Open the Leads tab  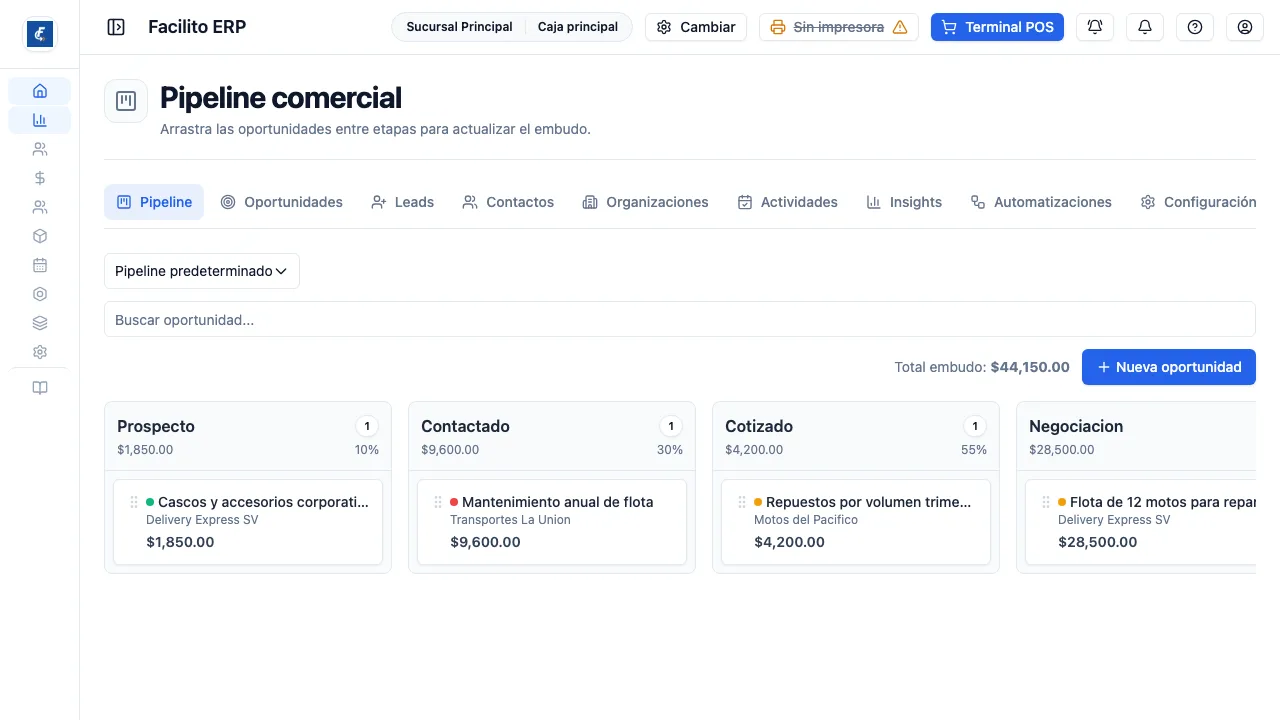click(402, 202)
